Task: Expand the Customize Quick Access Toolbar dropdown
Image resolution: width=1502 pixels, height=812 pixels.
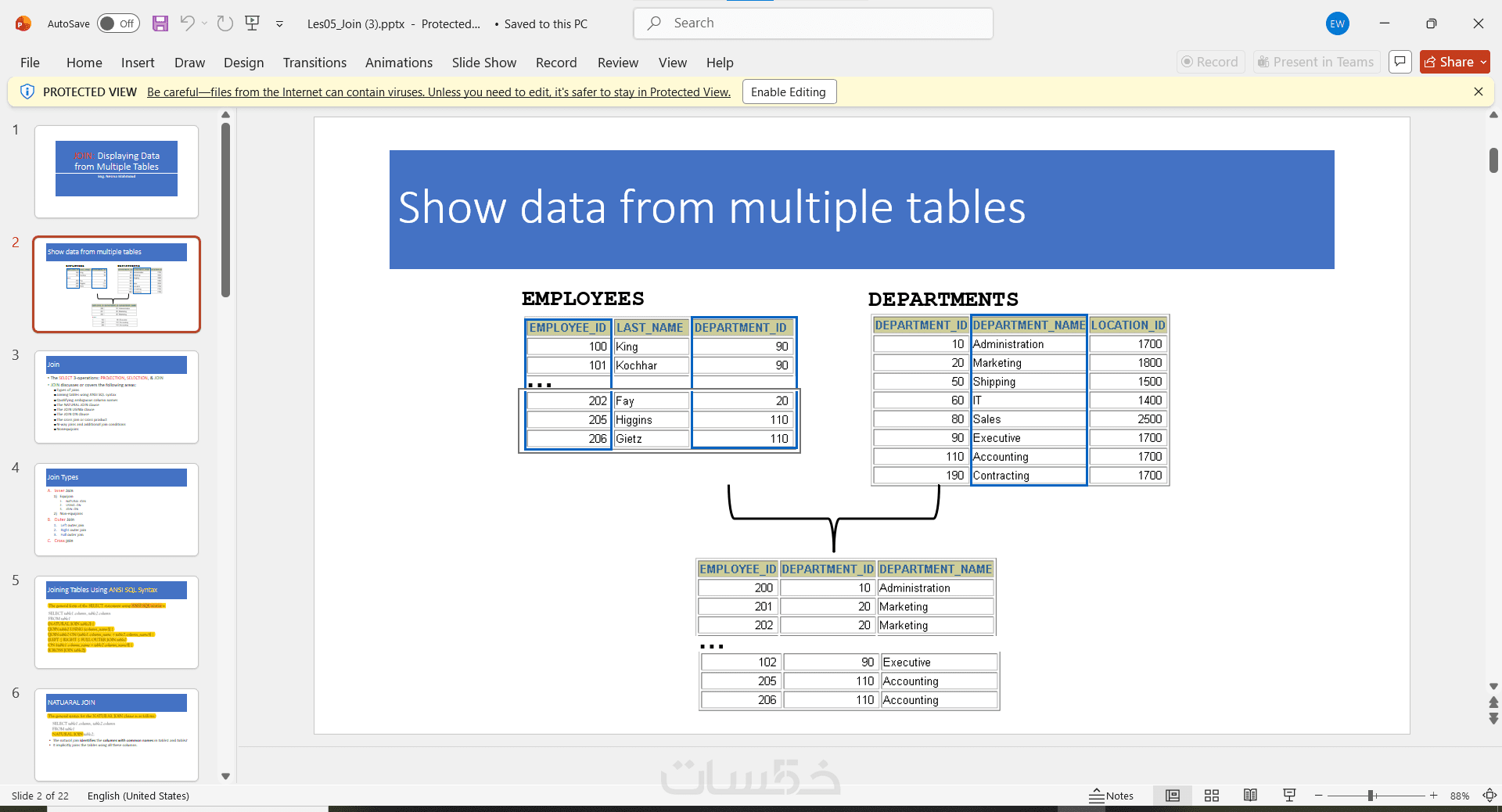Action: 279,23
